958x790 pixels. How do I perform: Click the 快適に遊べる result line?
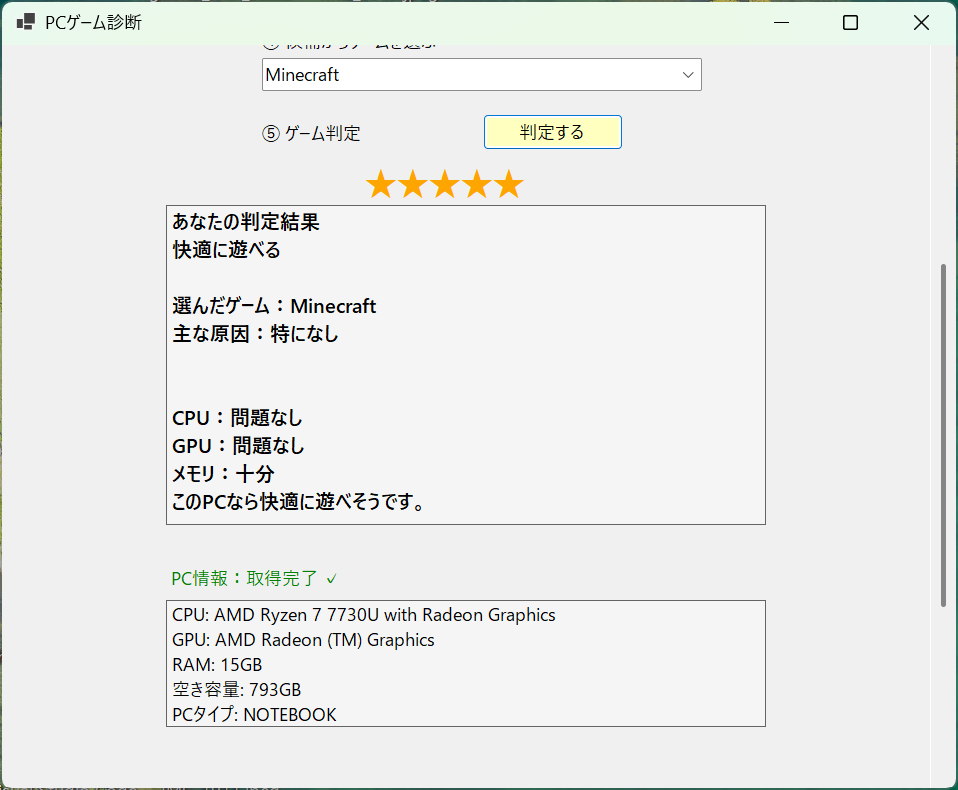click(227, 250)
